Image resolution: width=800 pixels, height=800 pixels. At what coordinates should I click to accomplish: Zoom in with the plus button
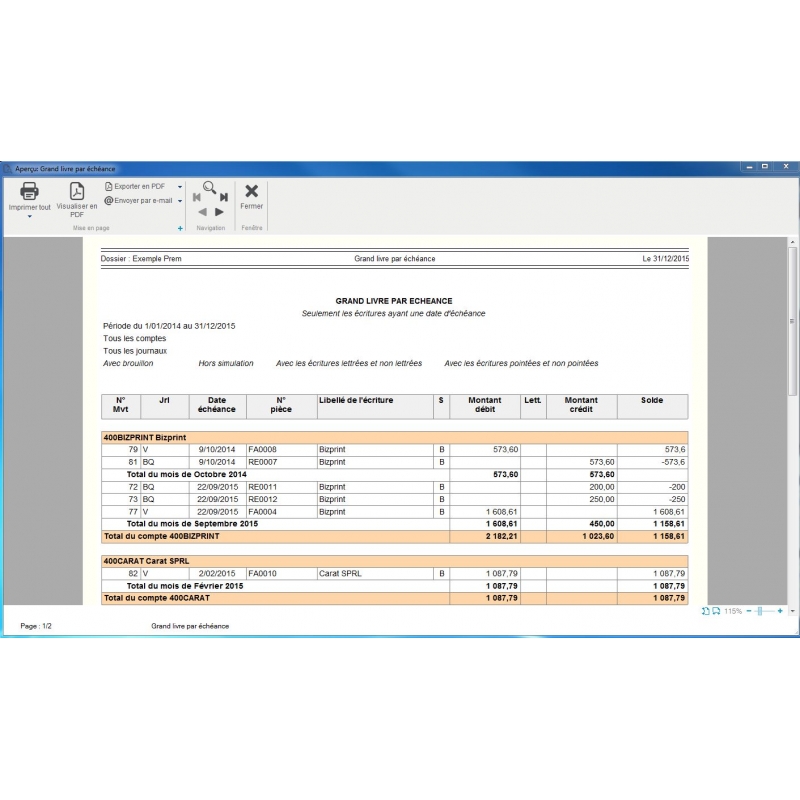coord(780,610)
